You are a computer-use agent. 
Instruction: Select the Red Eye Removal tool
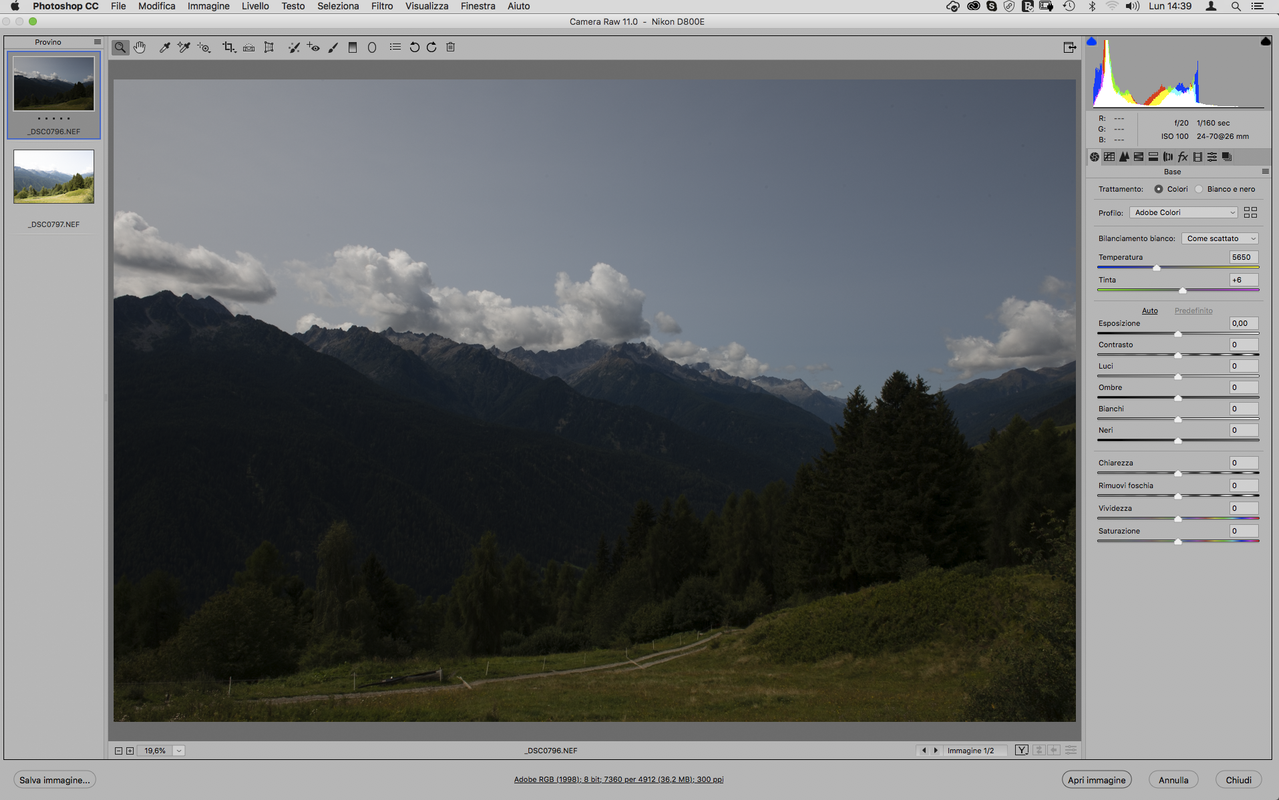(x=313, y=47)
